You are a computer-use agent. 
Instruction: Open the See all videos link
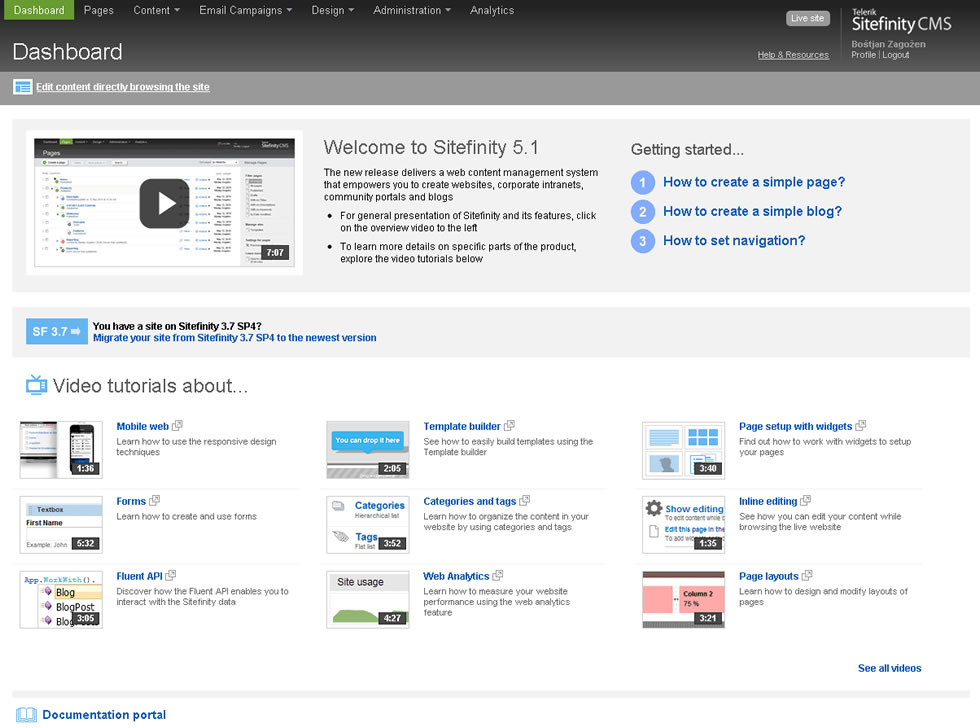click(889, 668)
